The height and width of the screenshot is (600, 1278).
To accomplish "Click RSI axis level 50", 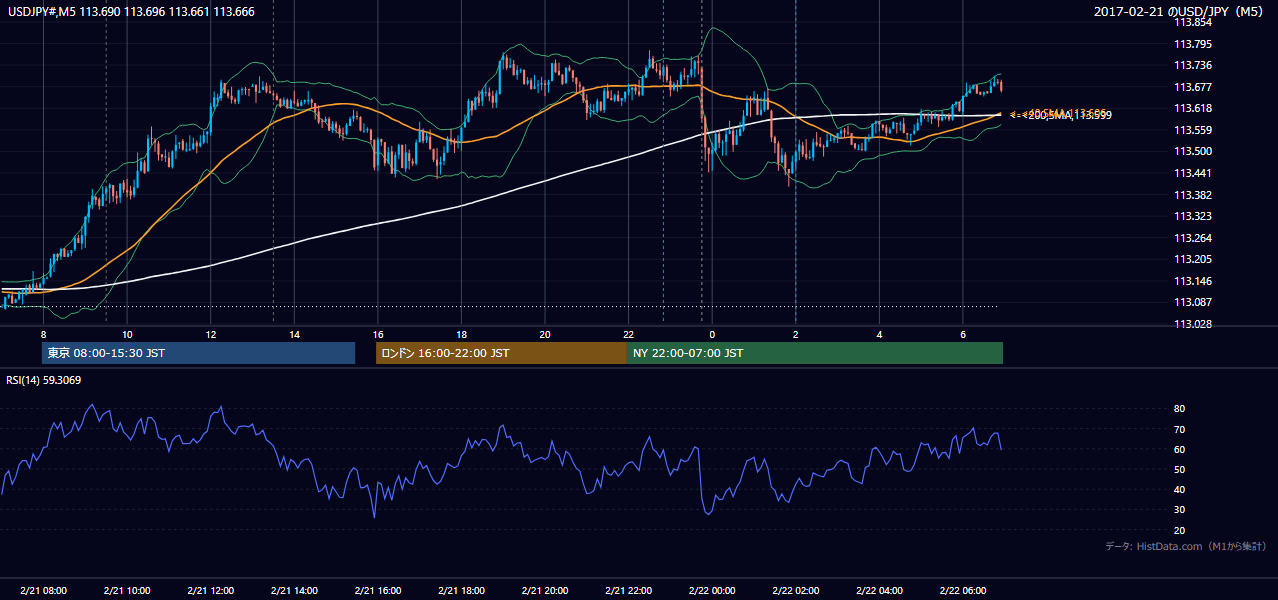I will [1179, 469].
